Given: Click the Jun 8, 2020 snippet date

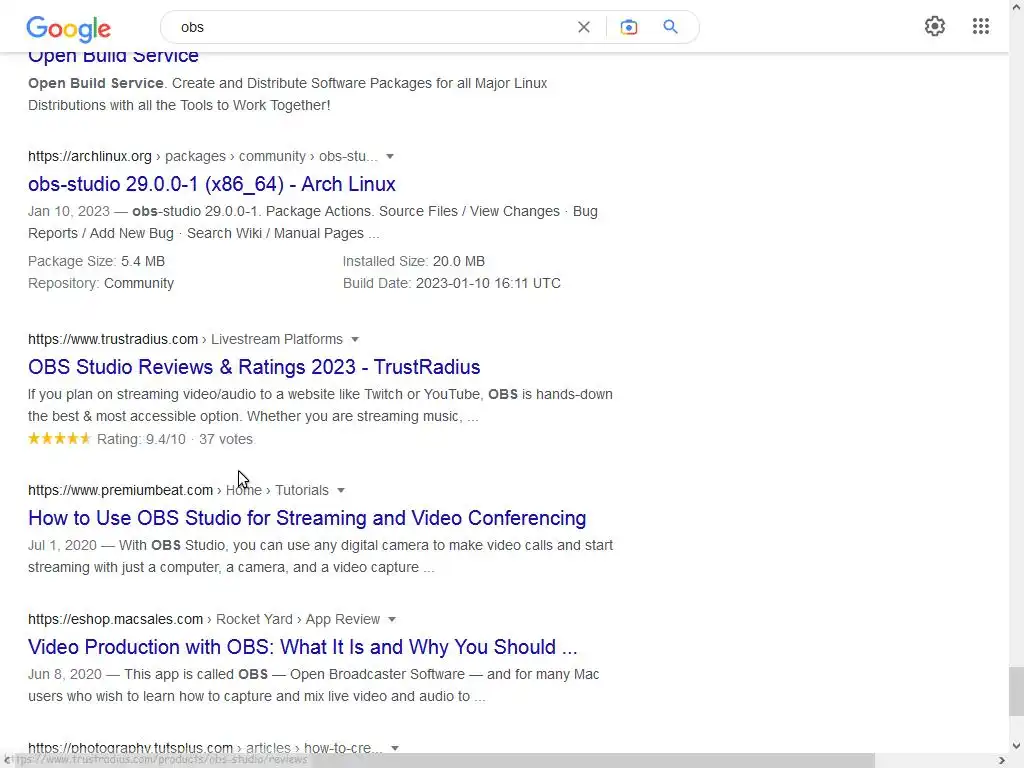Looking at the screenshot, I should click(x=65, y=675).
